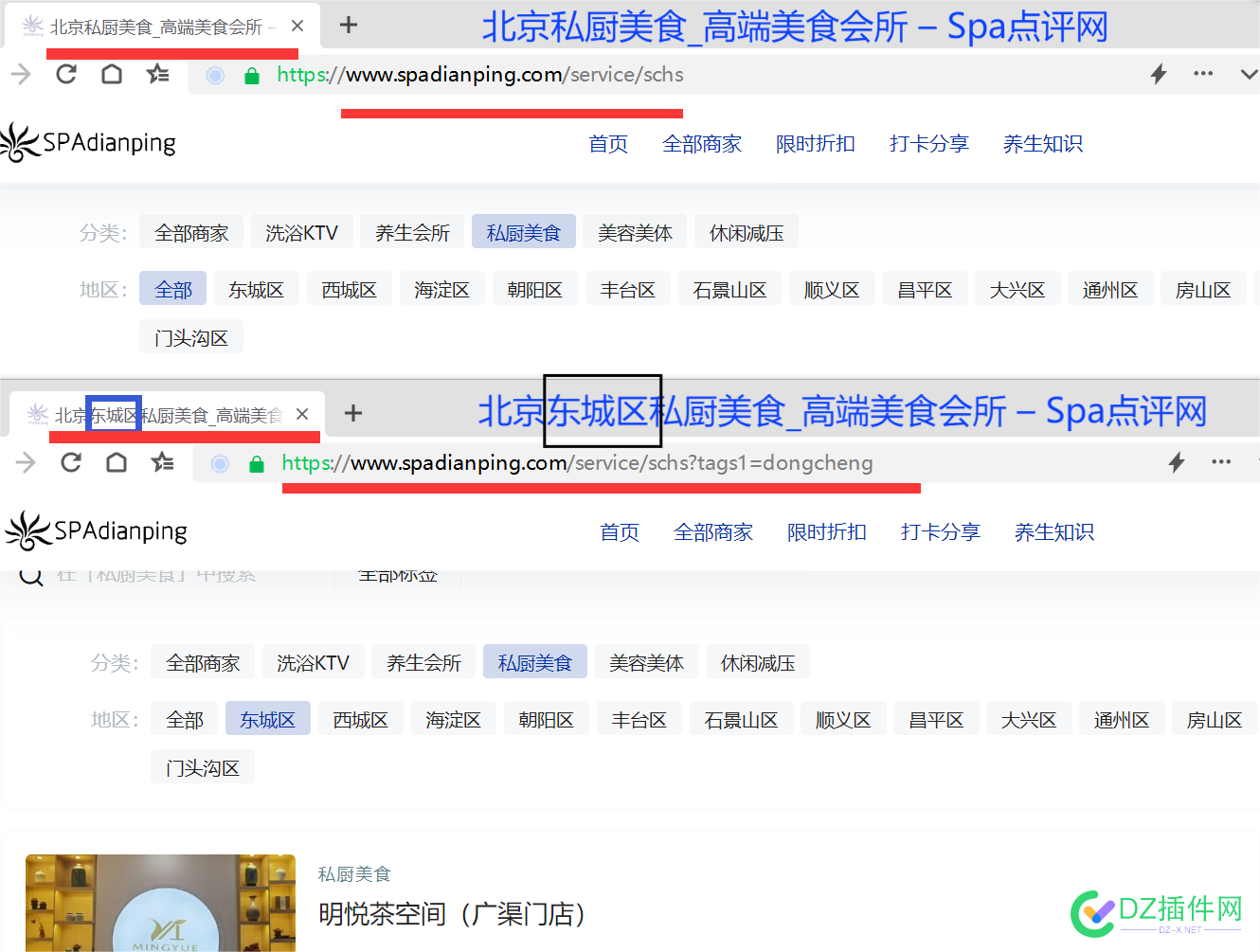Image resolution: width=1260 pixels, height=952 pixels.
Task: Click site info shield icon in upper address bar
Action: 216,76
